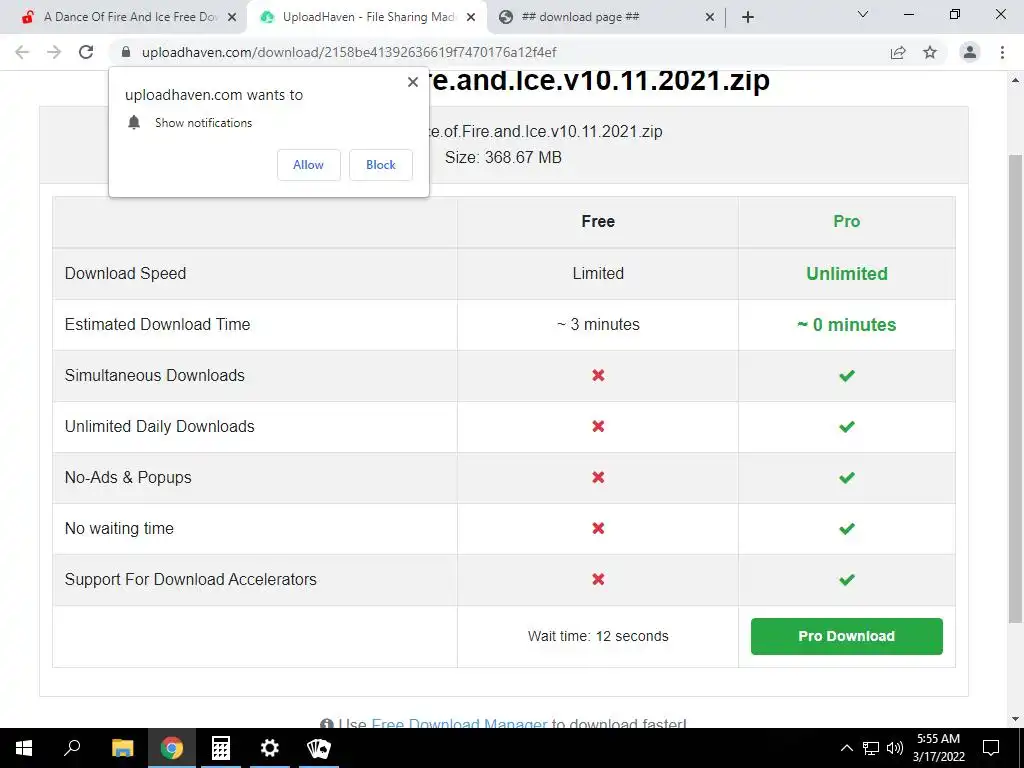This screenshot has height=768, width=1024.
Task: Open Windows taskbar search
Action: (x=72, y=748)
